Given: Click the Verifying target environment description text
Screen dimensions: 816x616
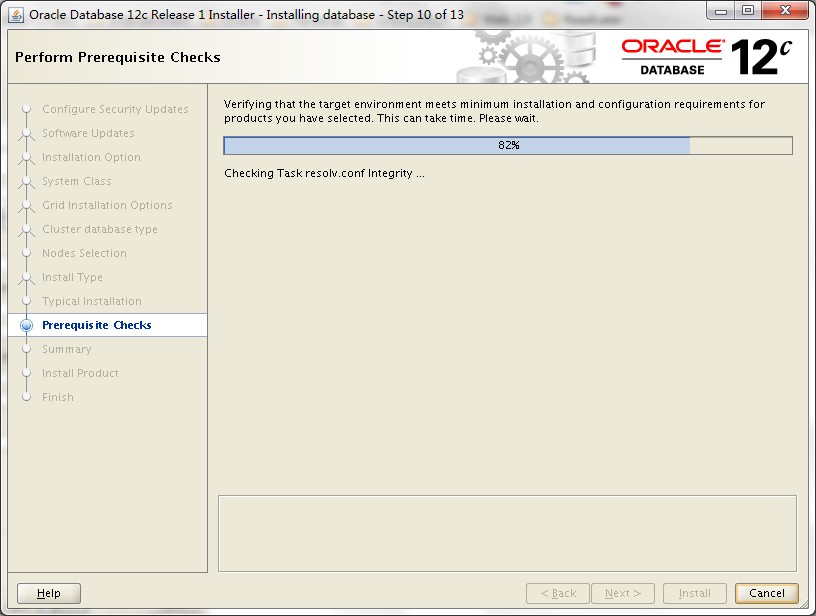Looking at the screenshot, I should tap(494, 111).
